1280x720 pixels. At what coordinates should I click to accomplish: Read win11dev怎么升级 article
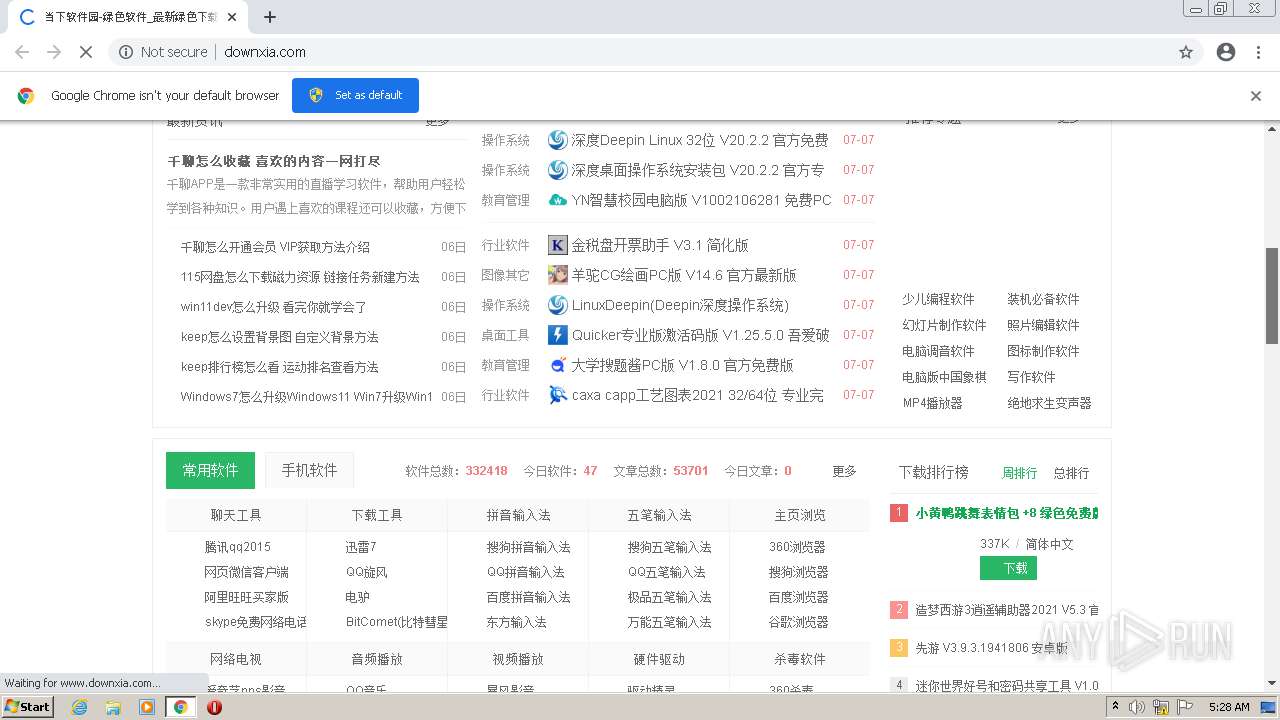click(274, 307)
